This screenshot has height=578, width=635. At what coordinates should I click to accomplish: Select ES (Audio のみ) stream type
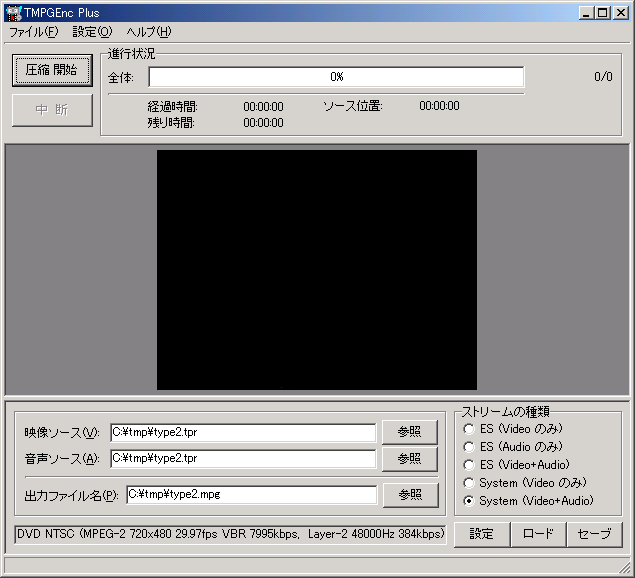[x=513, y=447]
